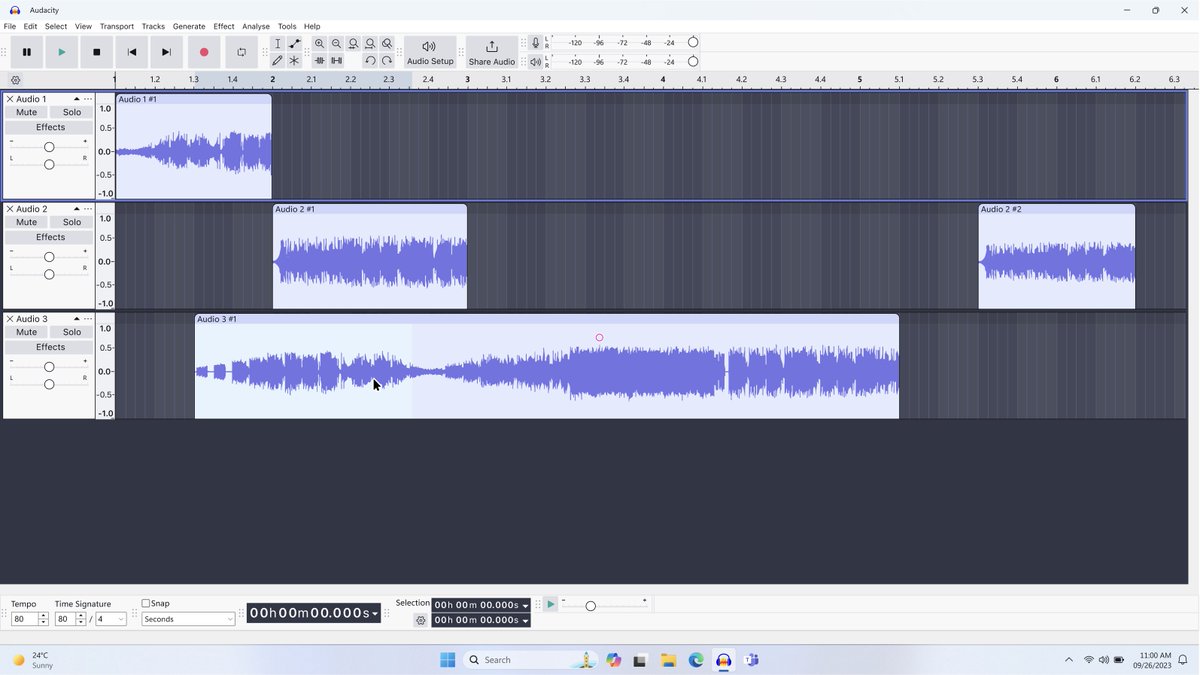This screenshot has height=675, width=1200.
Task: Select the Selection (I-beam) tool
Action: 277,44
